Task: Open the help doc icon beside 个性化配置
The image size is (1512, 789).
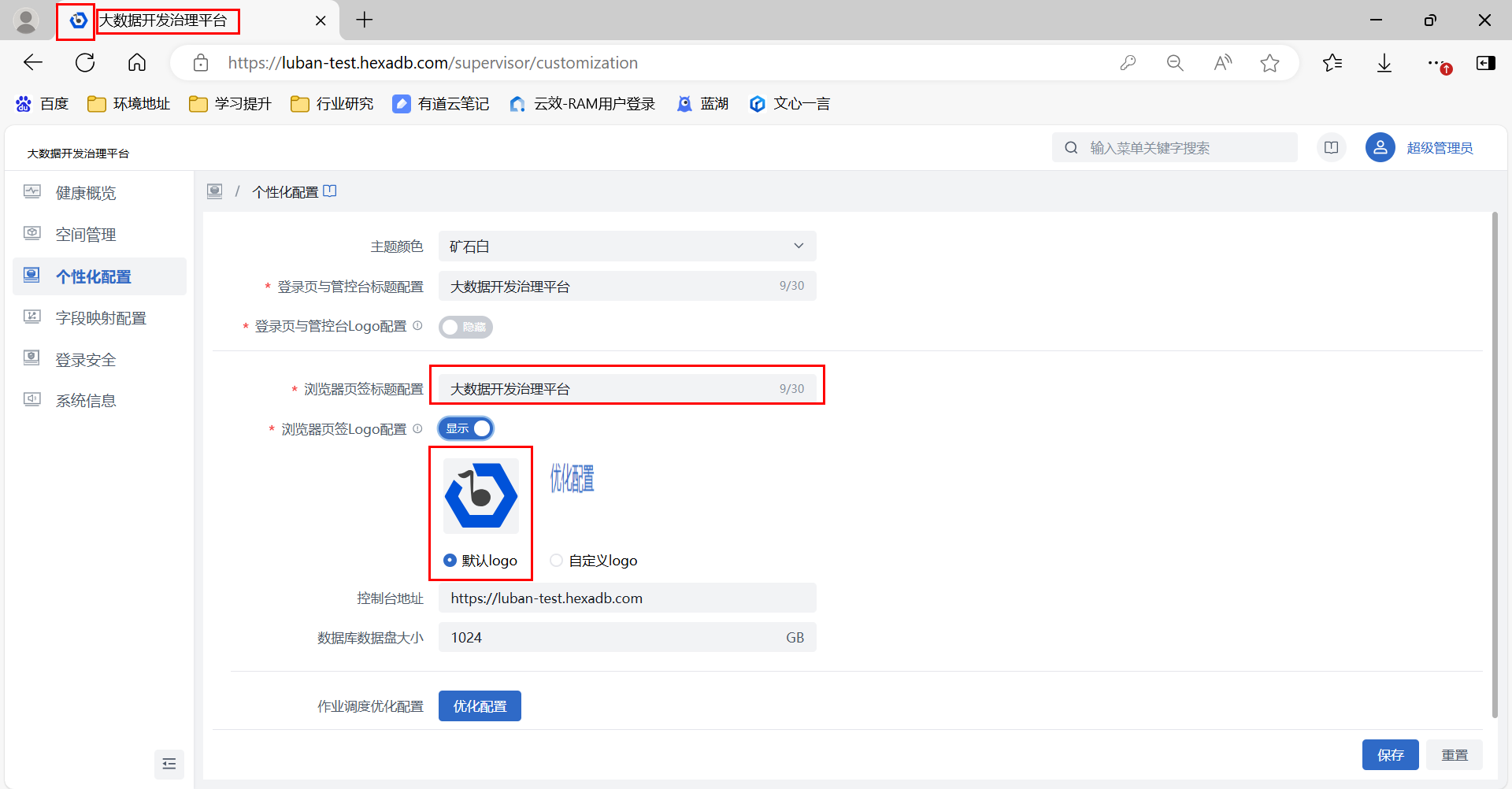Action: pyautogui.click(x=330, y=191)
